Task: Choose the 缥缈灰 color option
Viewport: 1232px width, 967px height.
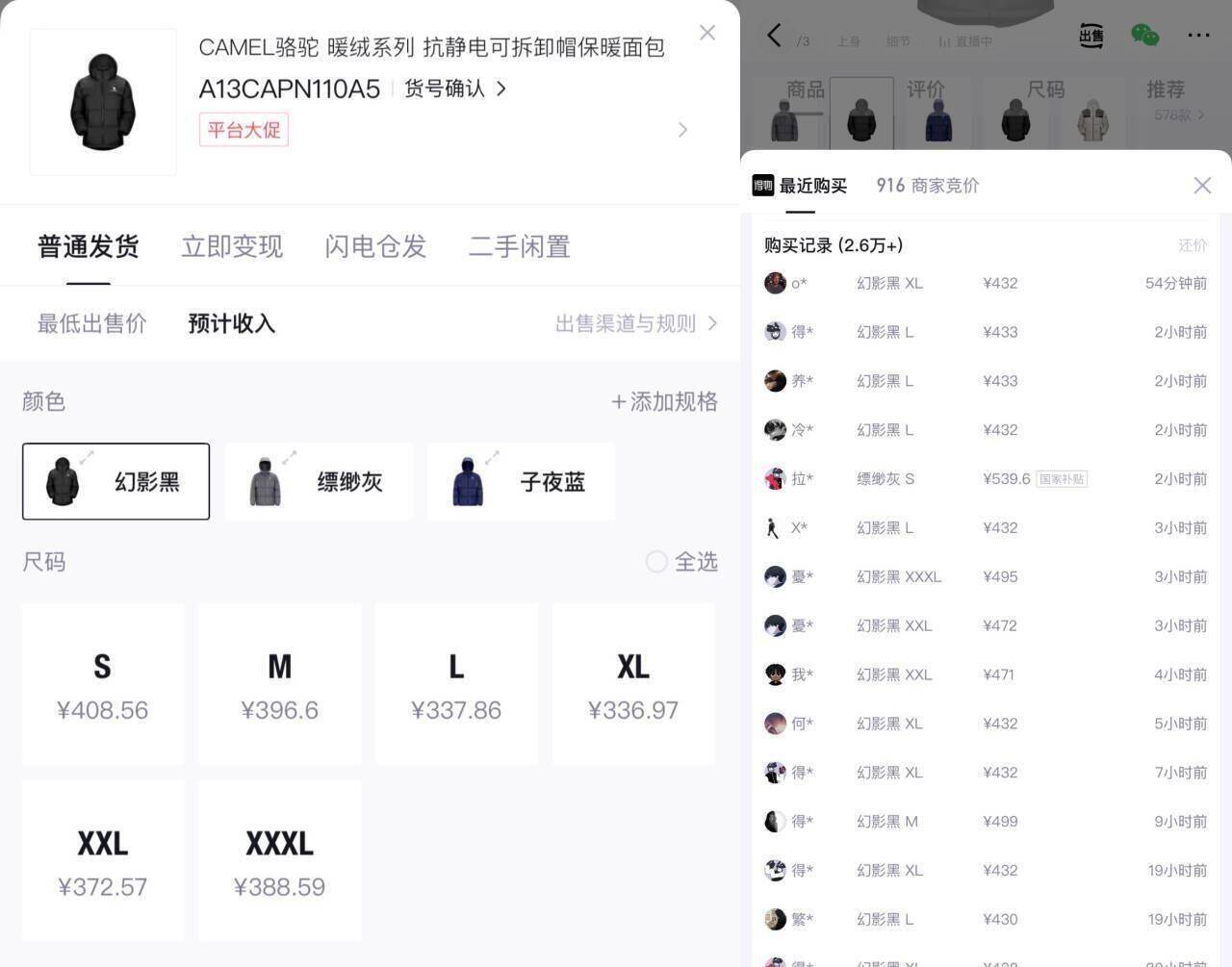Action: click(x=319, y=481)
